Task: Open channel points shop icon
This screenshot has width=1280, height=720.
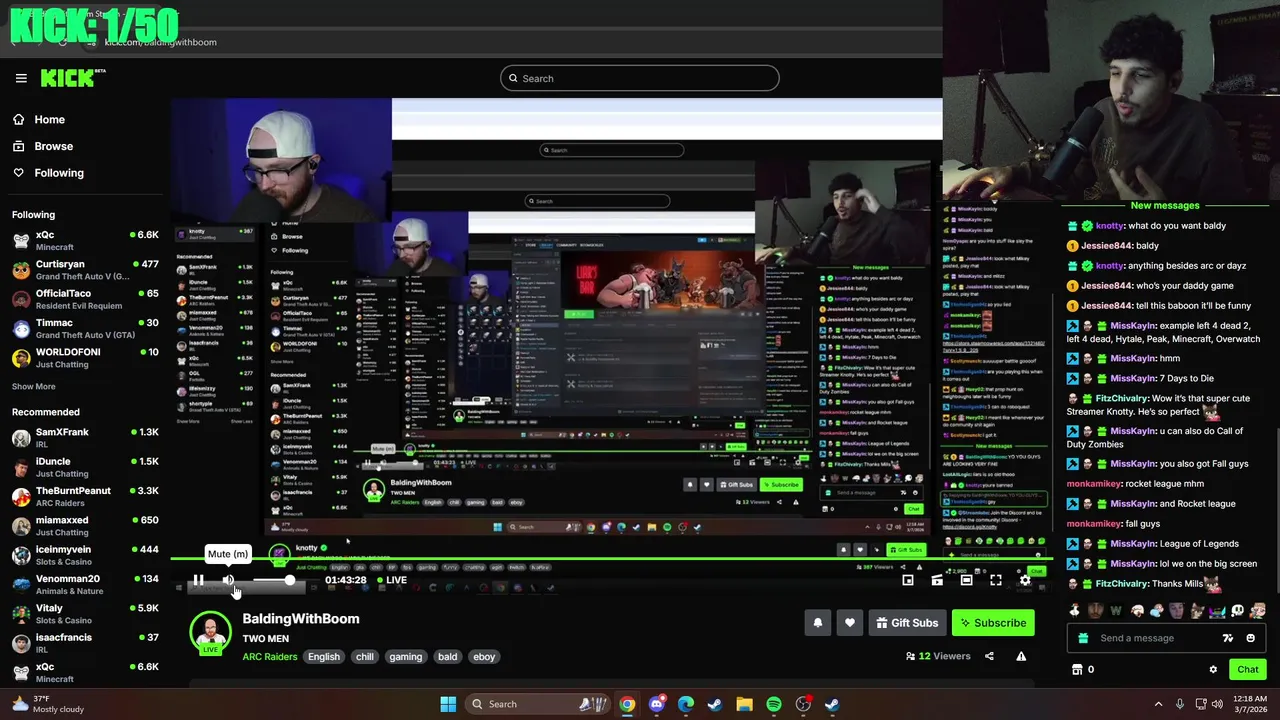Action: tap(1077, 669)
